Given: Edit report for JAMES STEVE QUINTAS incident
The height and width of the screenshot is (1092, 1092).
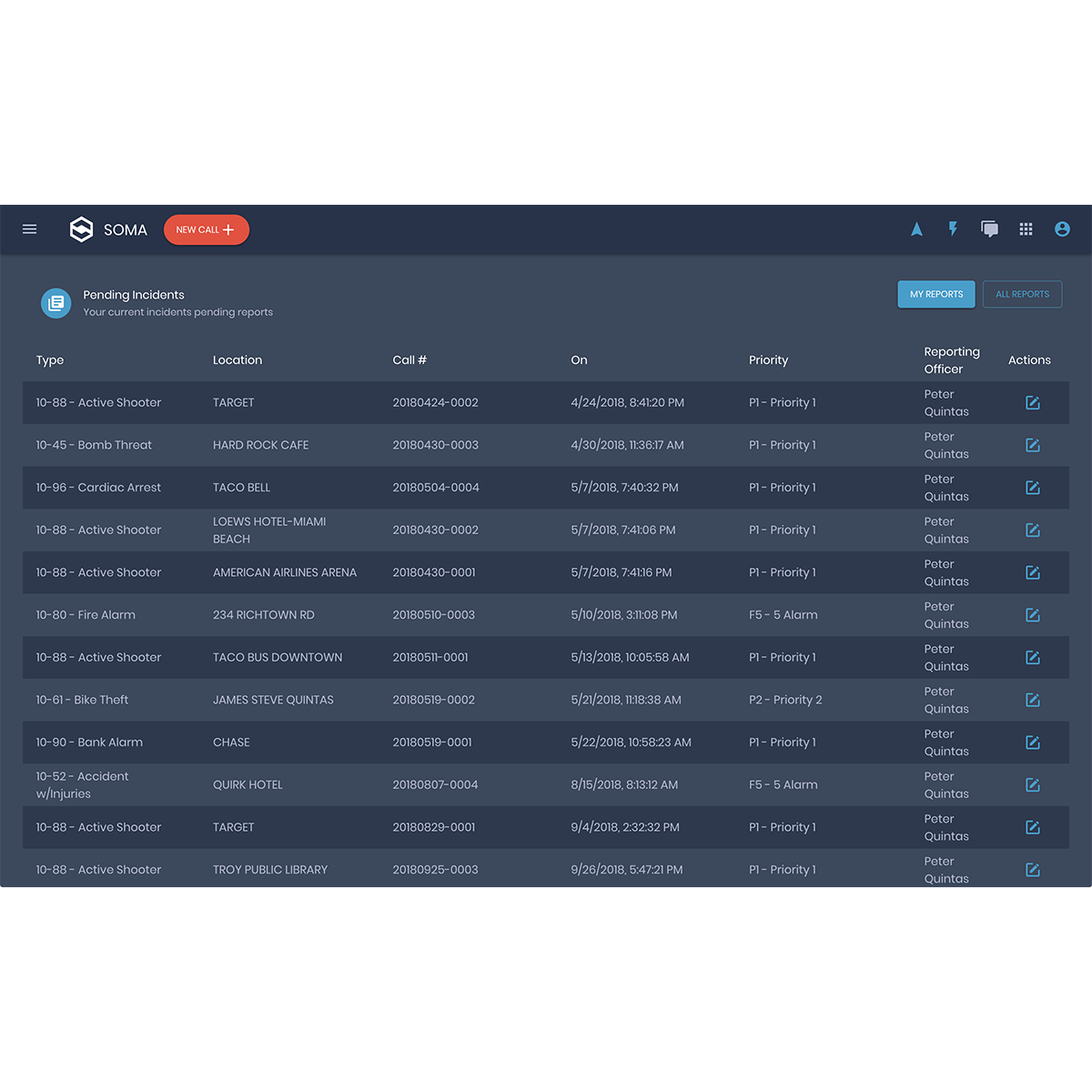Looking at the screenshot, I should [1033, 700].
